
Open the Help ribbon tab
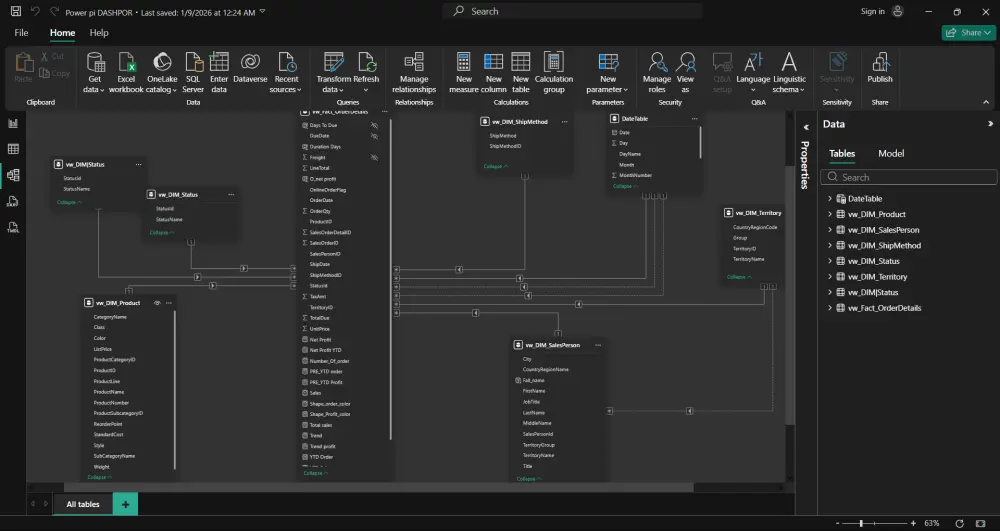pos(99,33)
